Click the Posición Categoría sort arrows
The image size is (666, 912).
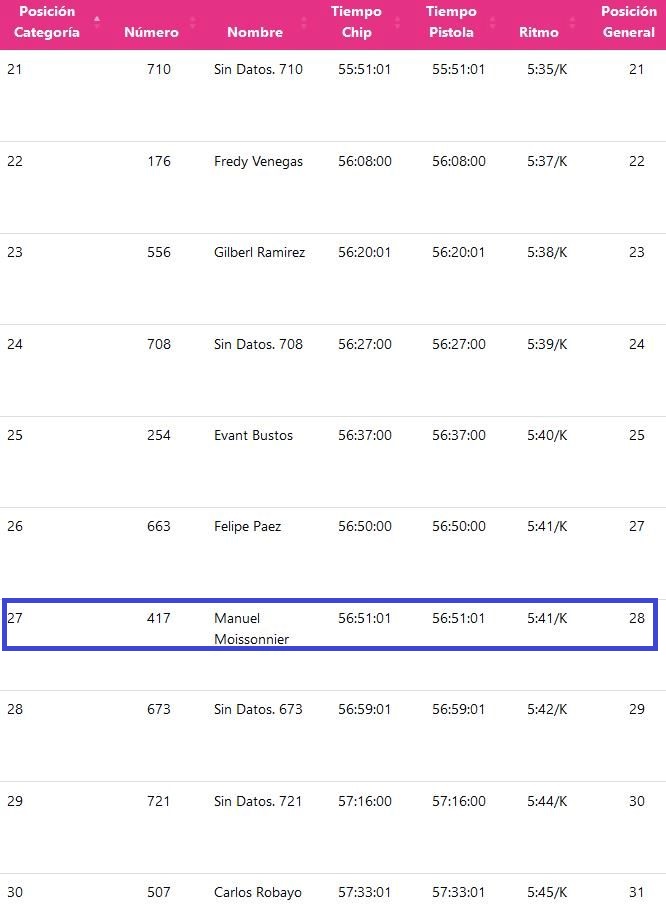click(97, 22)
